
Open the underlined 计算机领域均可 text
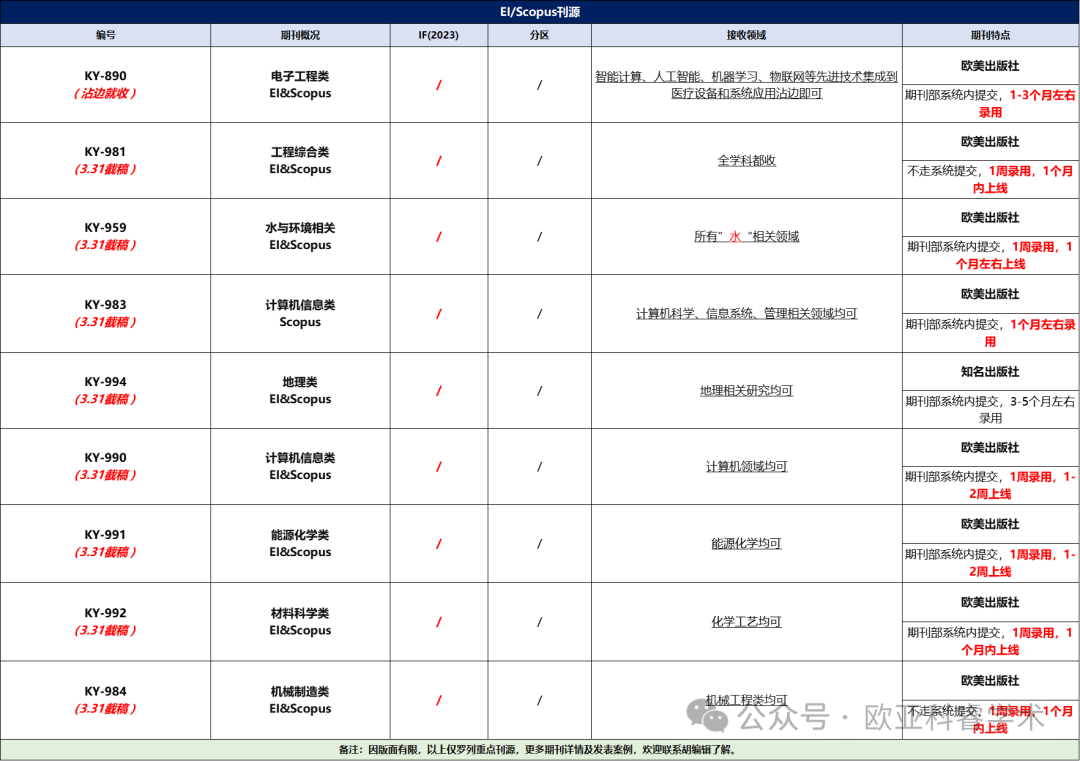[x=747, y=466]
